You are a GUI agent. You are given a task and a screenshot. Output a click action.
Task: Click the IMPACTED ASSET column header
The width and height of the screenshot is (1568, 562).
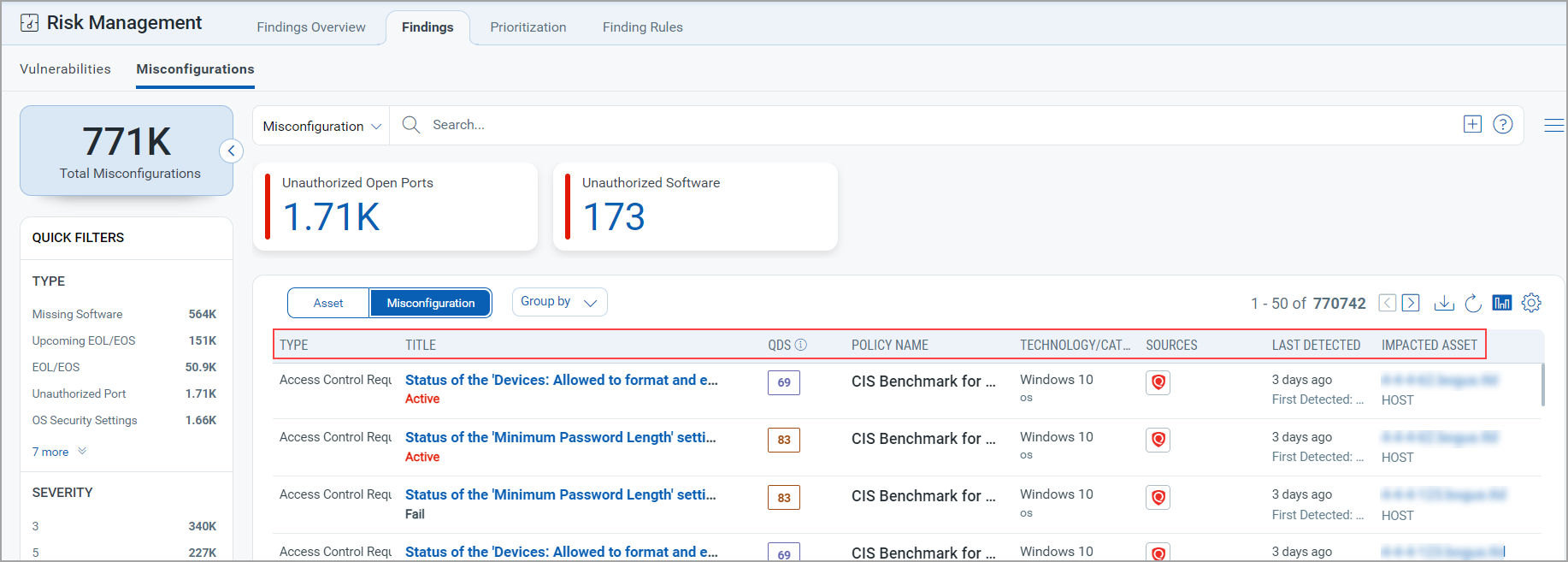1429,345
